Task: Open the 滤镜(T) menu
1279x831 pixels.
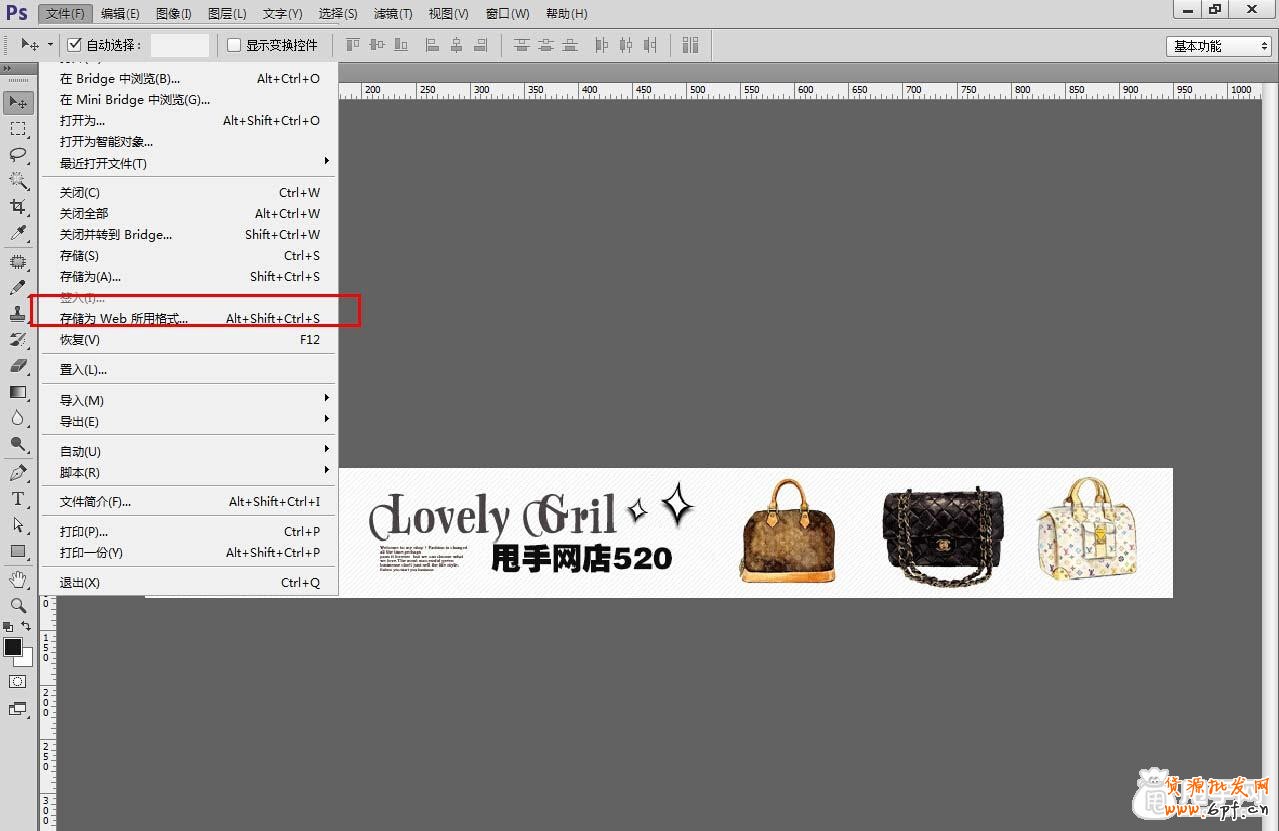Action: (x=393, y=14)
